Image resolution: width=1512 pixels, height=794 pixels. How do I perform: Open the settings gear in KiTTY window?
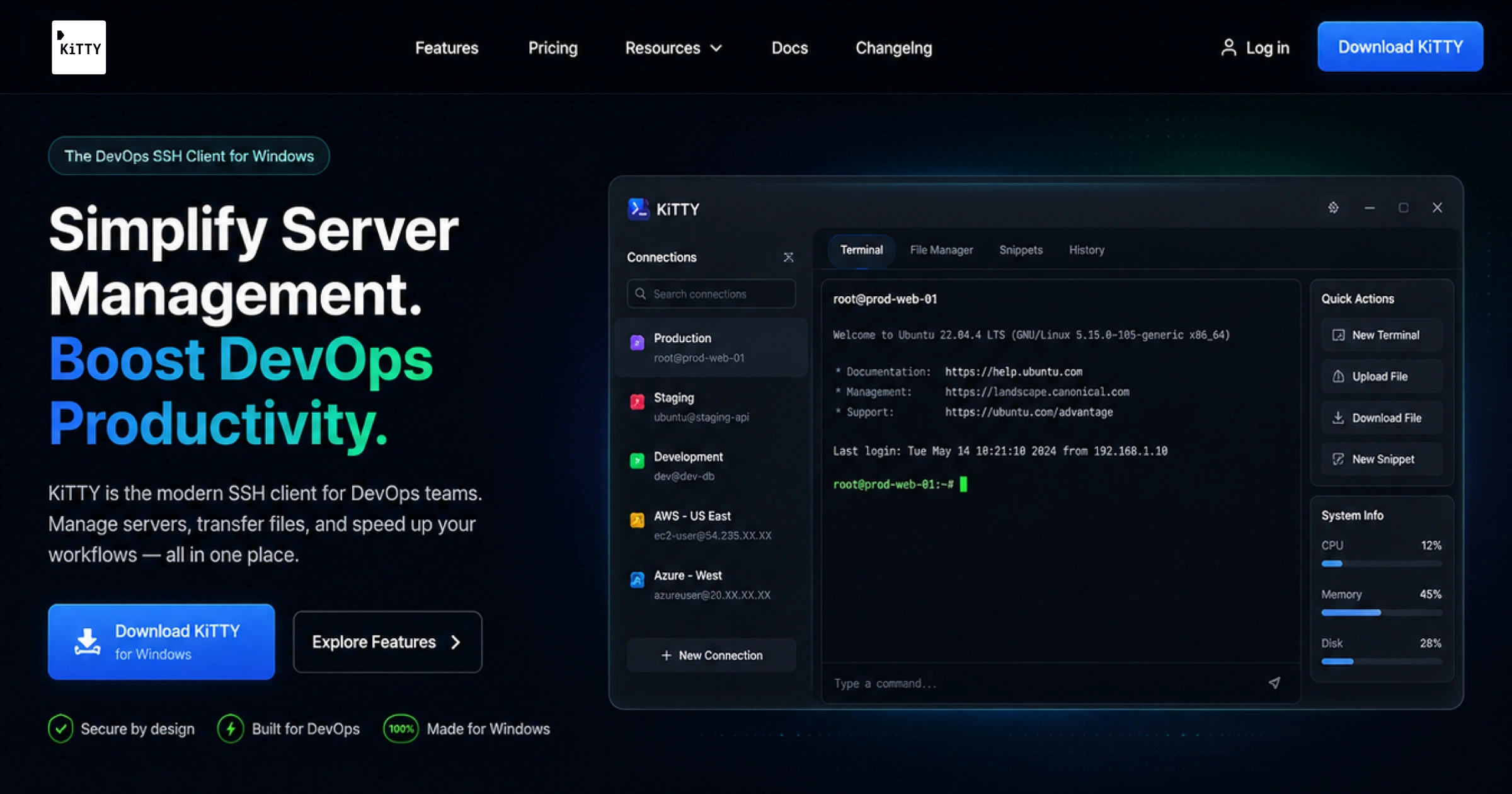click(x=1333, y=207)
